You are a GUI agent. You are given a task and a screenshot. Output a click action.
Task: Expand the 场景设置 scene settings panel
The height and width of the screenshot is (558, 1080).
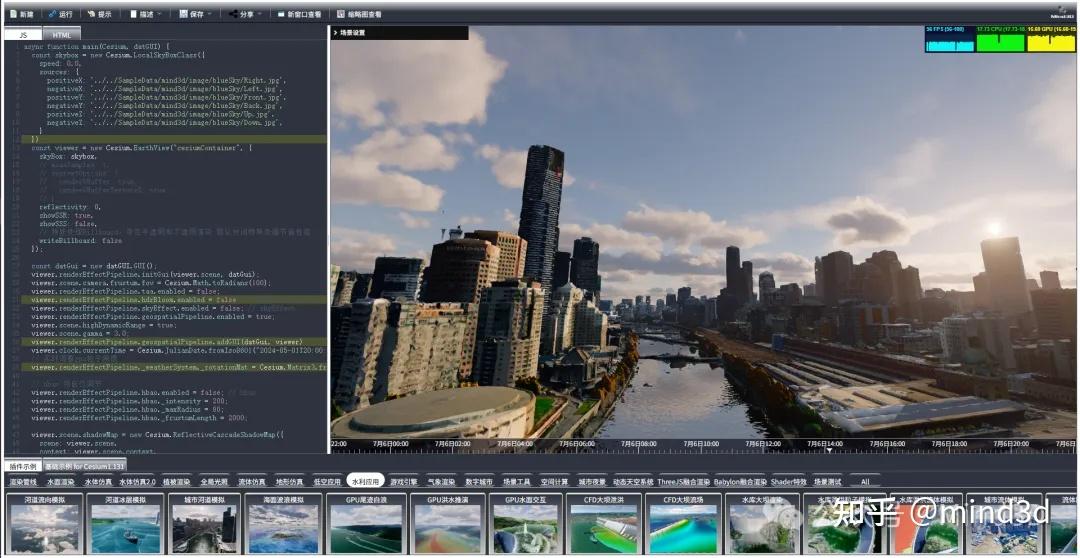[350, 33]
